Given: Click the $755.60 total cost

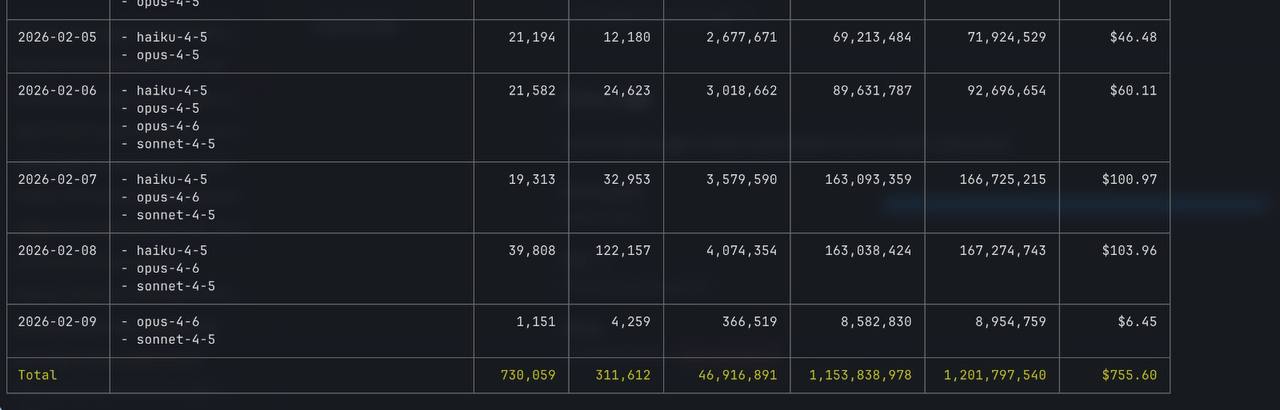Looking at the screenshot, I should coord(1129,375).
